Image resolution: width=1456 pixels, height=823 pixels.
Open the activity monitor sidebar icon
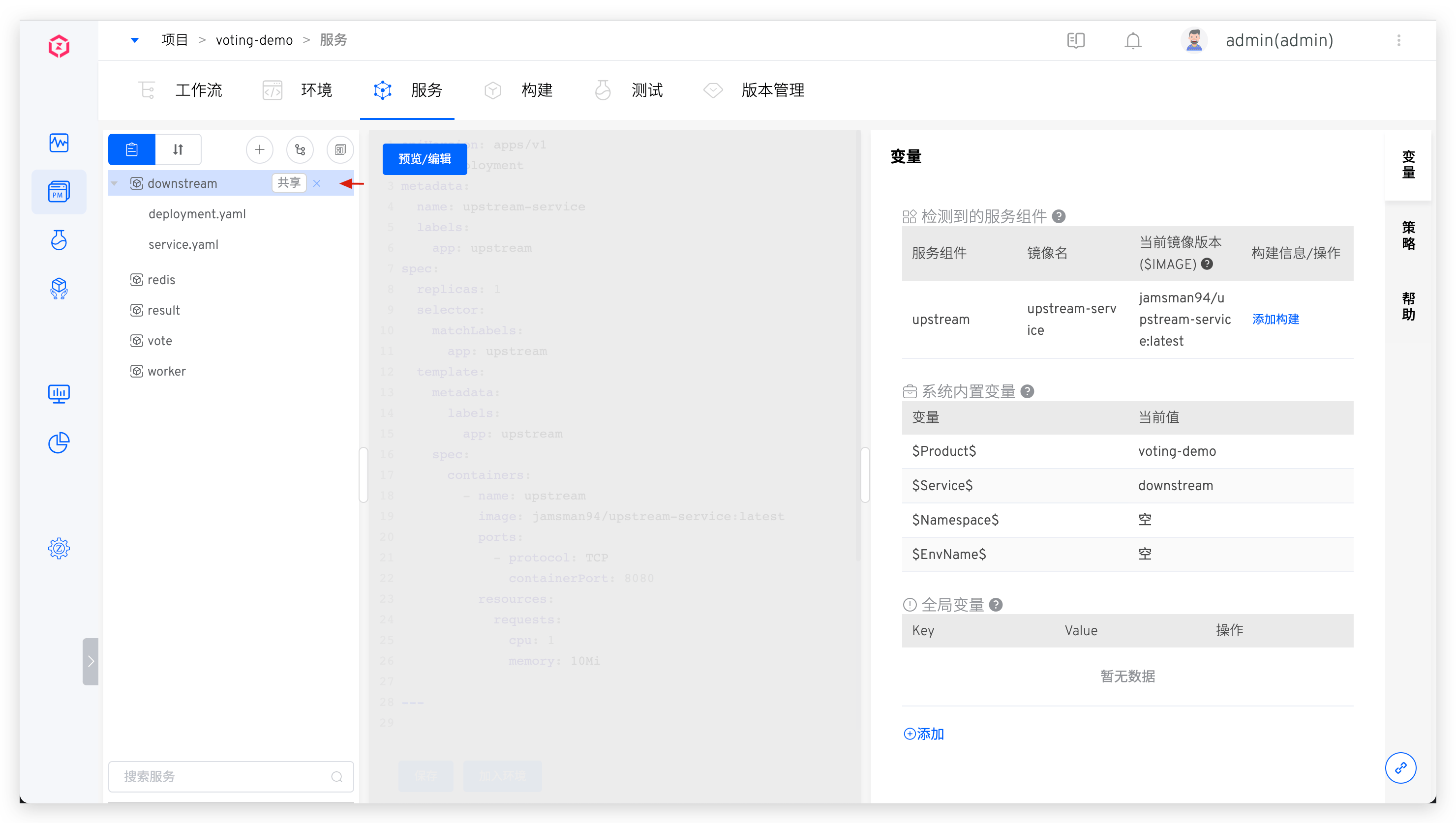(59, 143)
